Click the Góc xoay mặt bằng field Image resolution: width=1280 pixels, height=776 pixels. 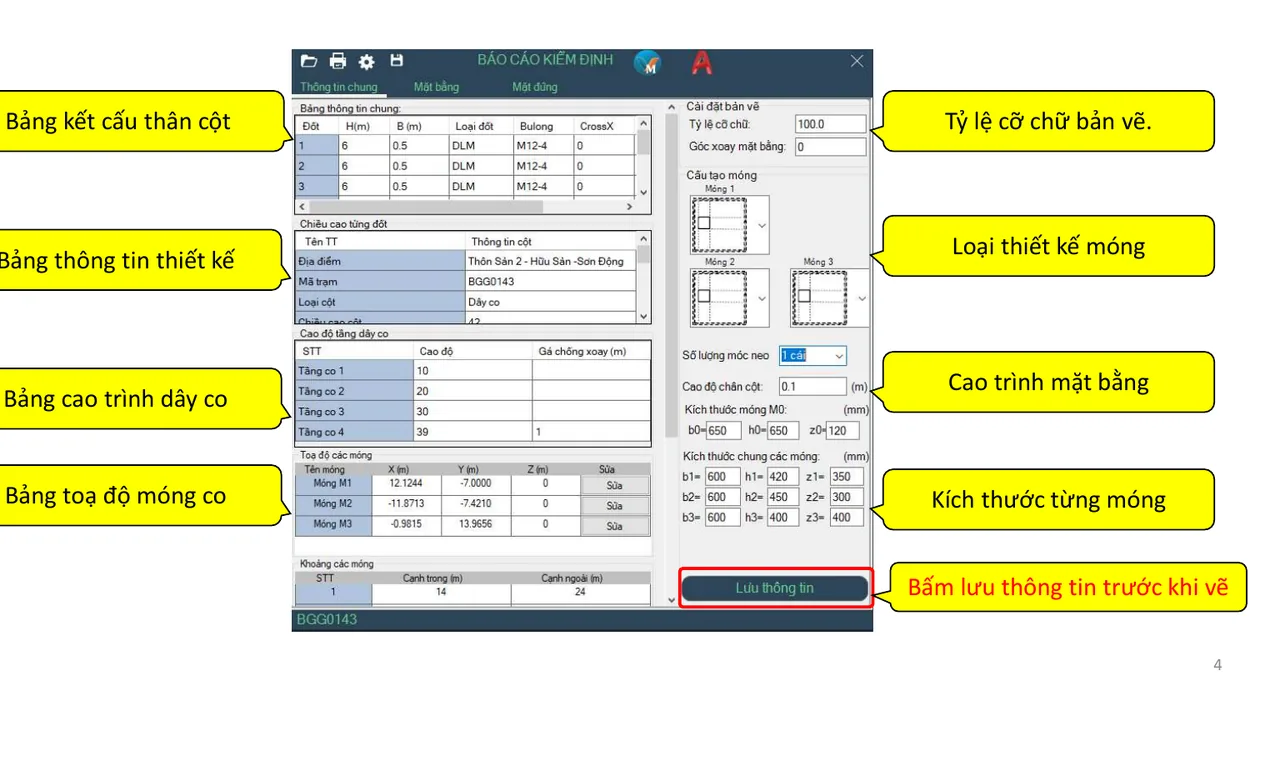[x=830, y=147]
